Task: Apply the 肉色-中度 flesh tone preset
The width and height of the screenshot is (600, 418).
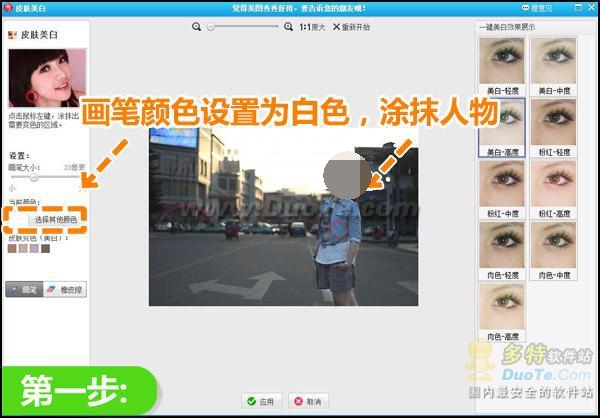Action: (x=554, y=251)
